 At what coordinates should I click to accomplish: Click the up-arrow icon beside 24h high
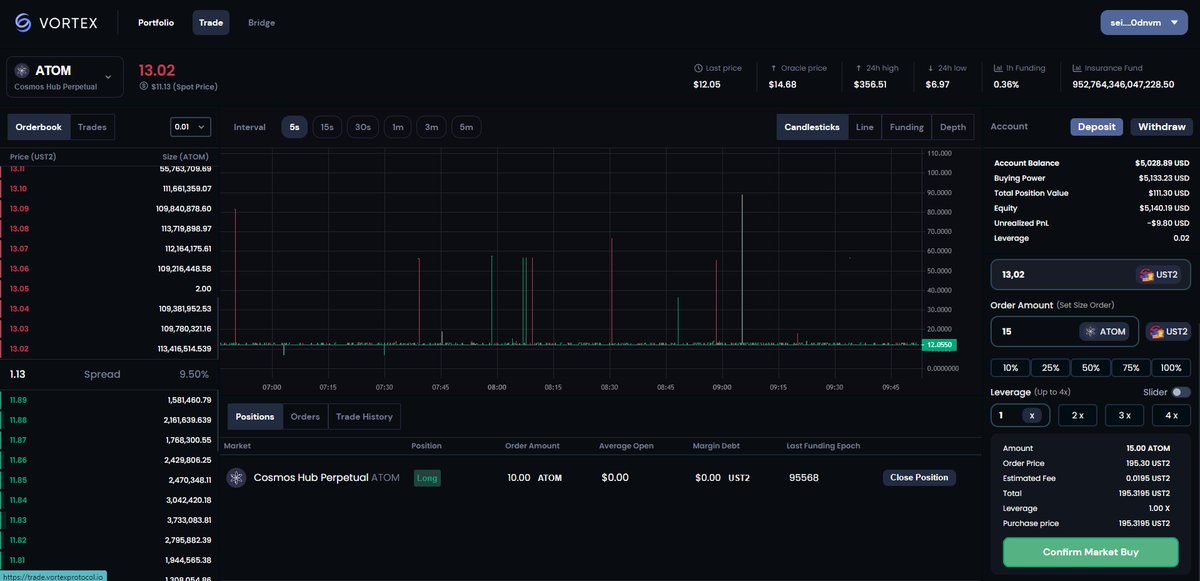(857, 68)
